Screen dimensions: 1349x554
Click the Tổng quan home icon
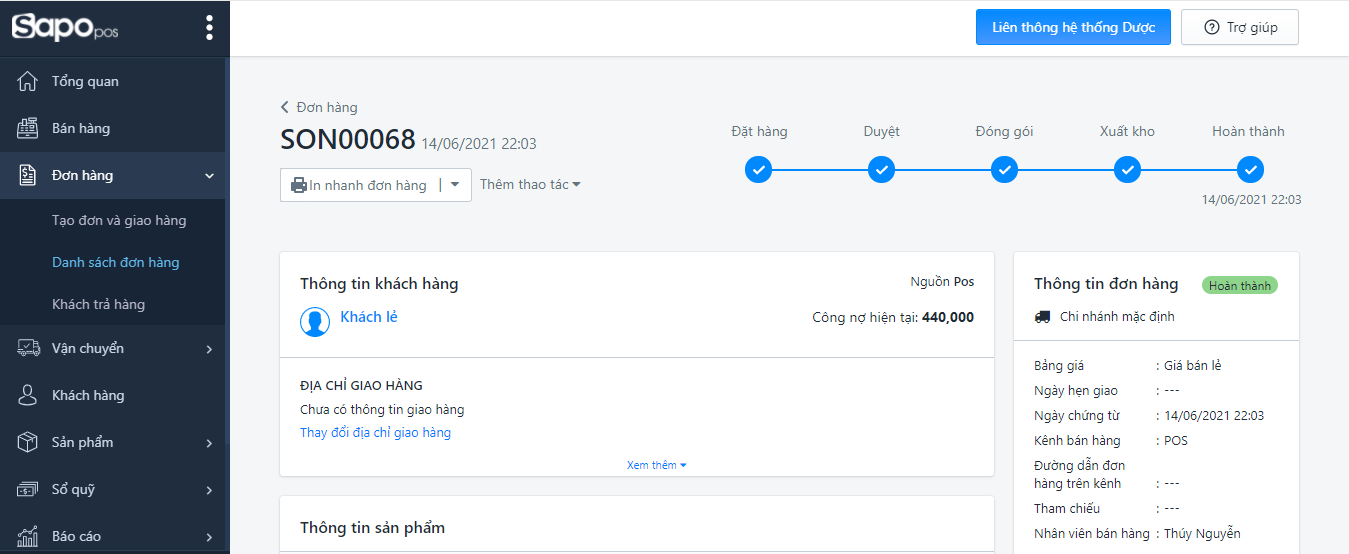[x=28, y=81]
